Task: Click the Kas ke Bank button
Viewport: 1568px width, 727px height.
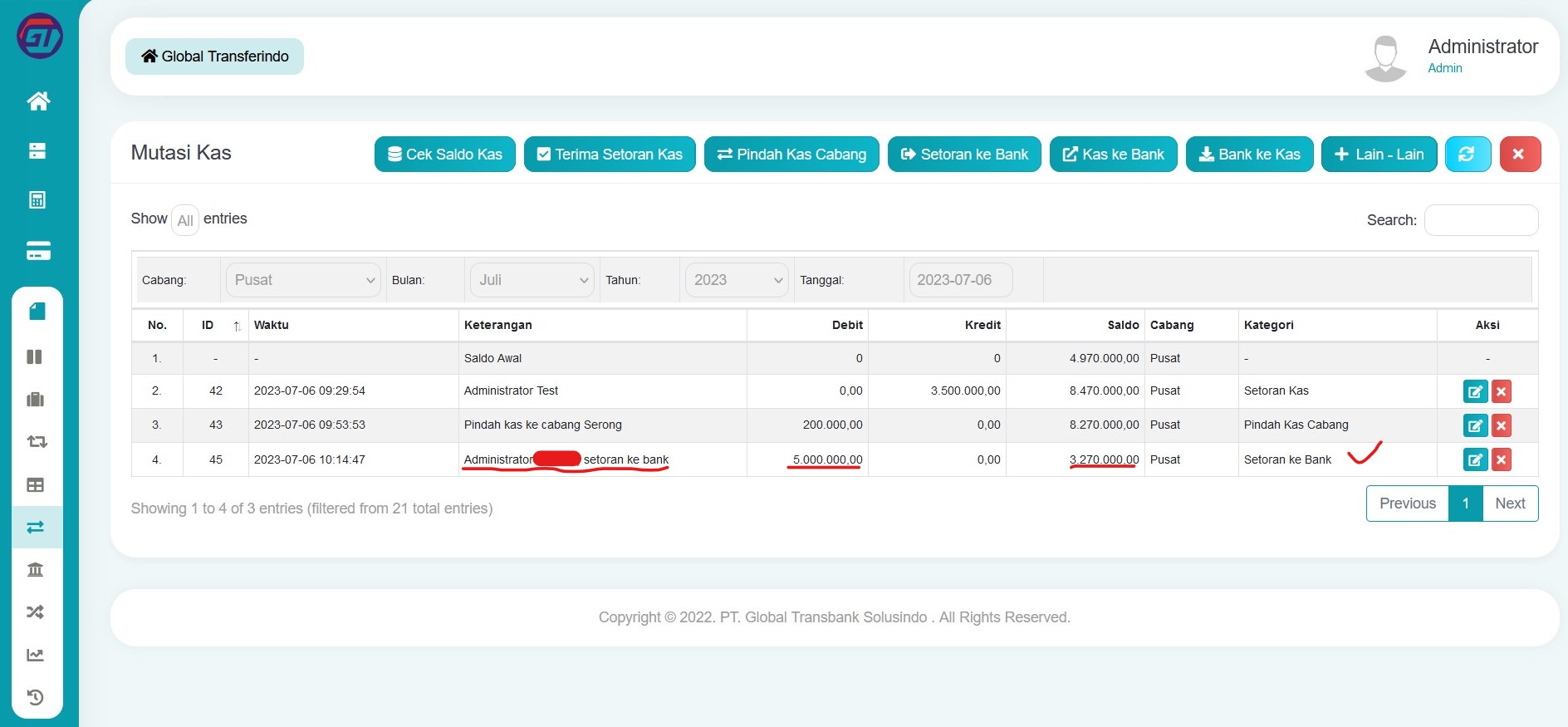Action: tap(1114, 154)
